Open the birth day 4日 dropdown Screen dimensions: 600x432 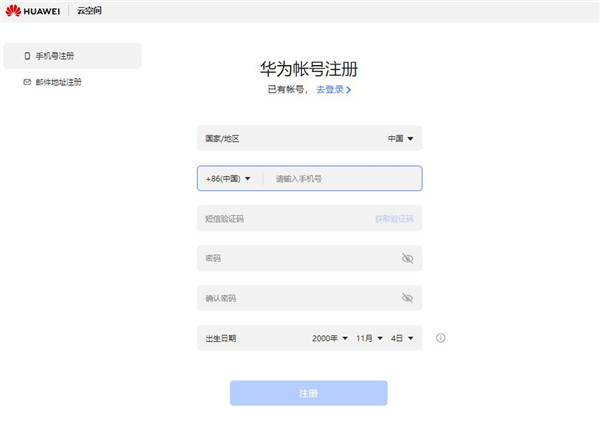[x=402, y=338]
